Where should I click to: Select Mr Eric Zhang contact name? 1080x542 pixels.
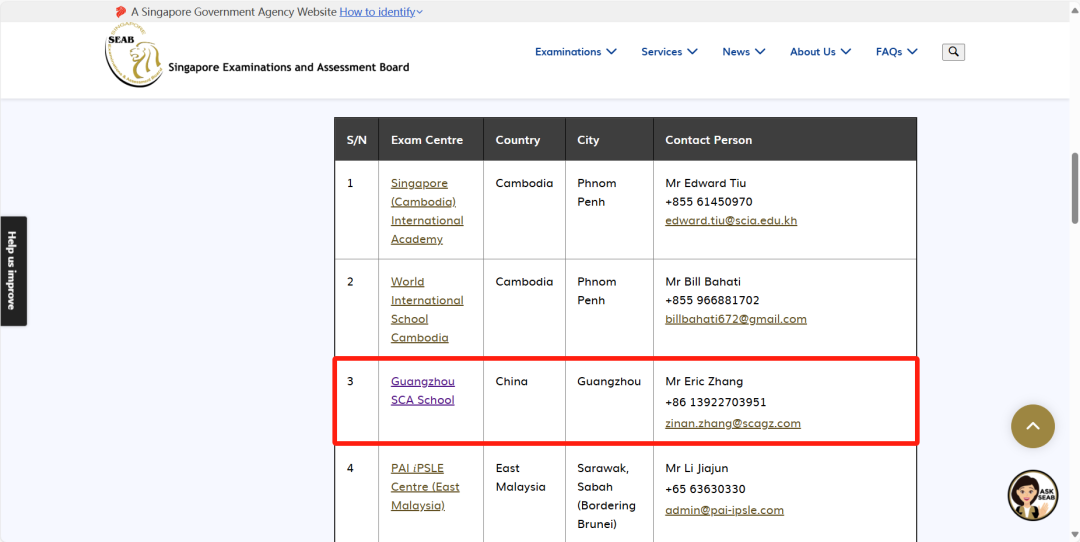click(705, 382)
